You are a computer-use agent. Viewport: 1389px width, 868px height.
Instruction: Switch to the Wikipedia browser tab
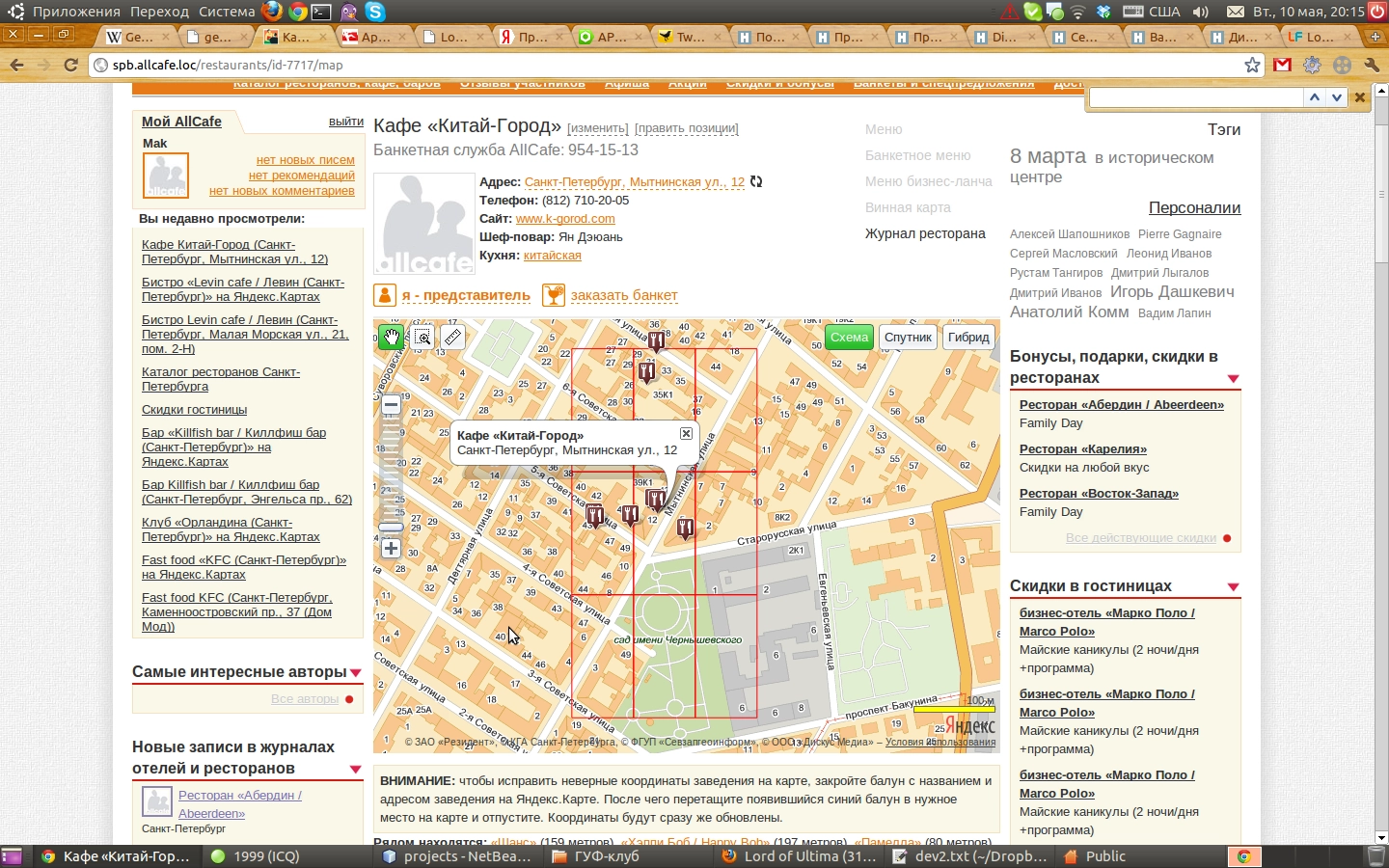[138, 37]
